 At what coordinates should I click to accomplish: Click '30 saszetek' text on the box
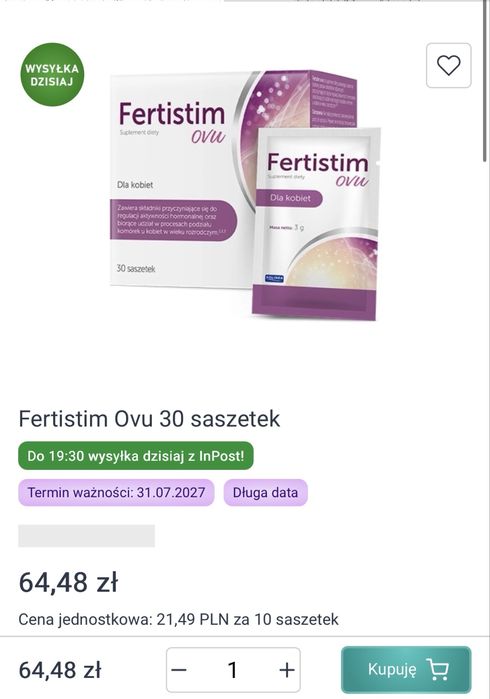(136, 268)
